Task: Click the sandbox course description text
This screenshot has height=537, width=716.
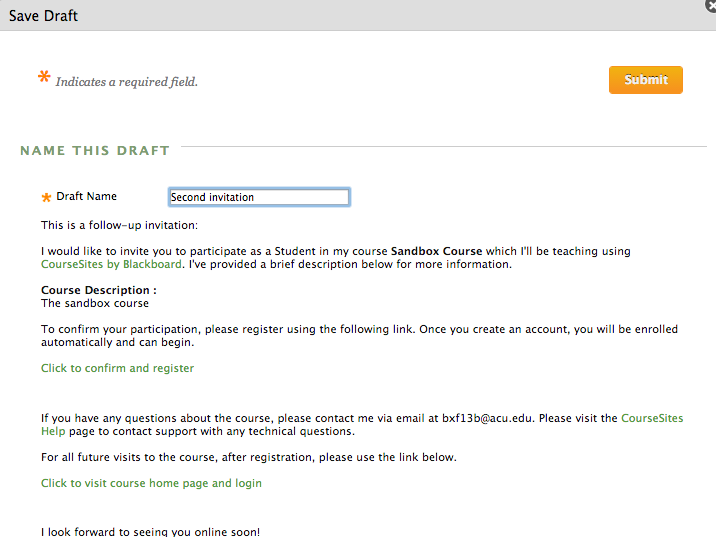Action: point(95,303)
